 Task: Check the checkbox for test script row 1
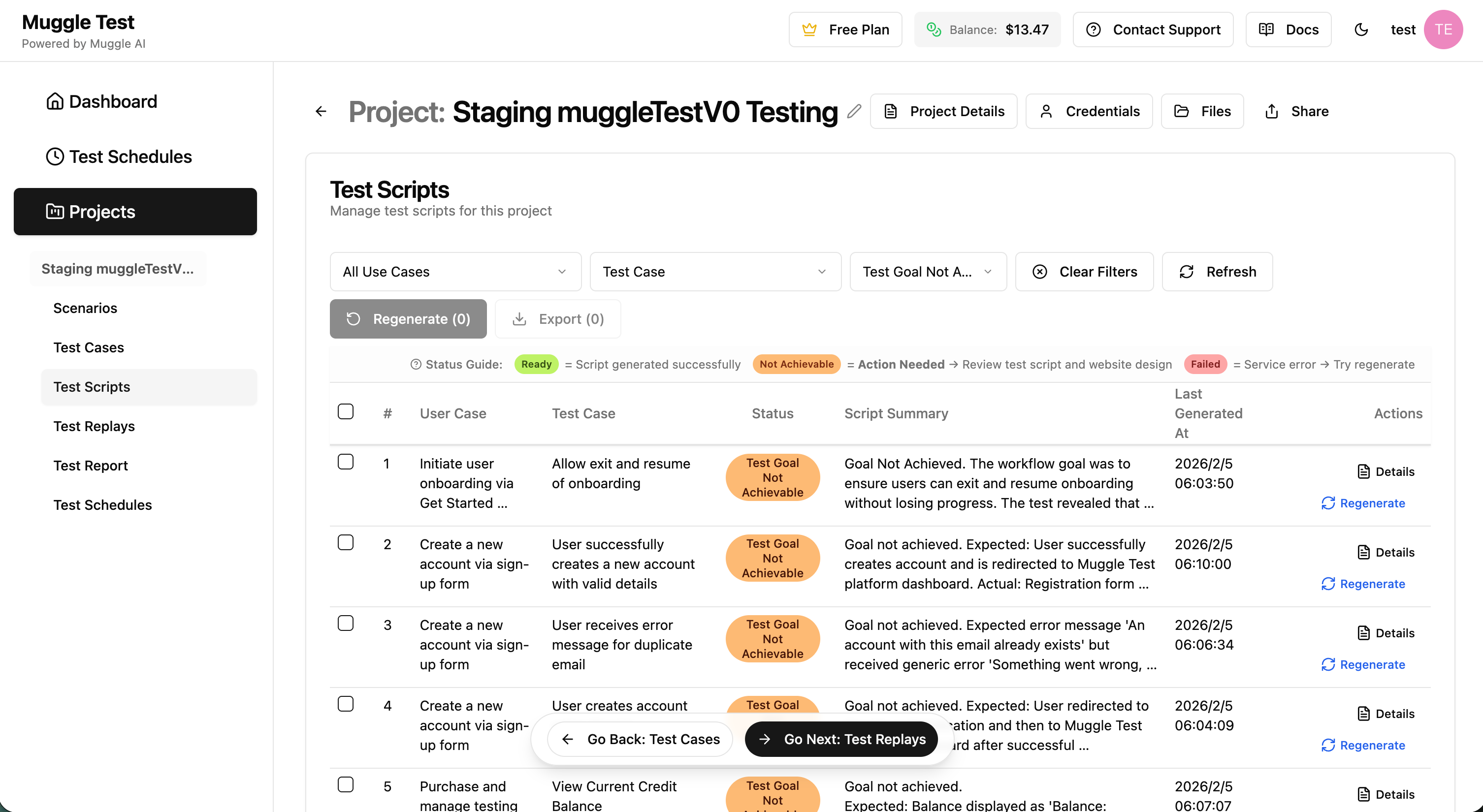(346, 462)
